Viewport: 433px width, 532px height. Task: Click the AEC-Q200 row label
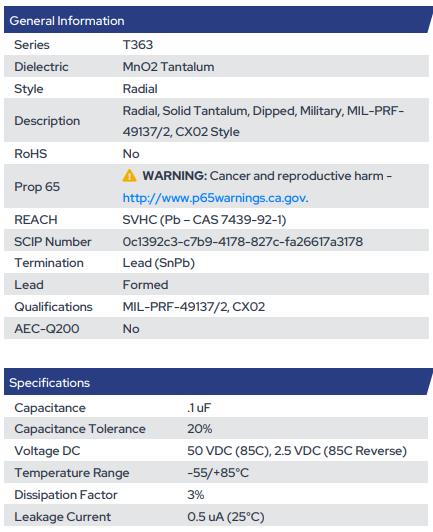coord(47,329)
